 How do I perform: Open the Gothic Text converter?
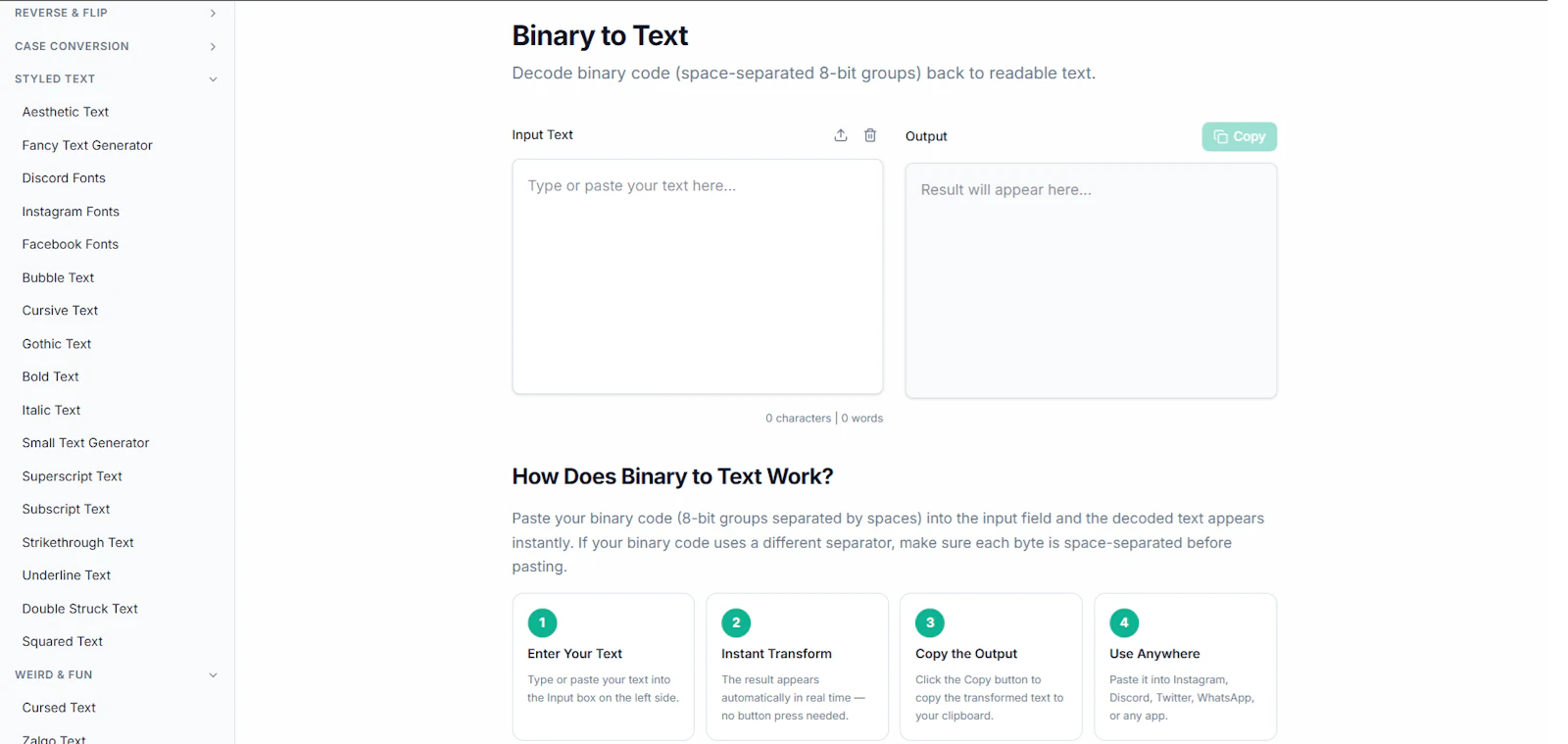click(x=57, y=344)
